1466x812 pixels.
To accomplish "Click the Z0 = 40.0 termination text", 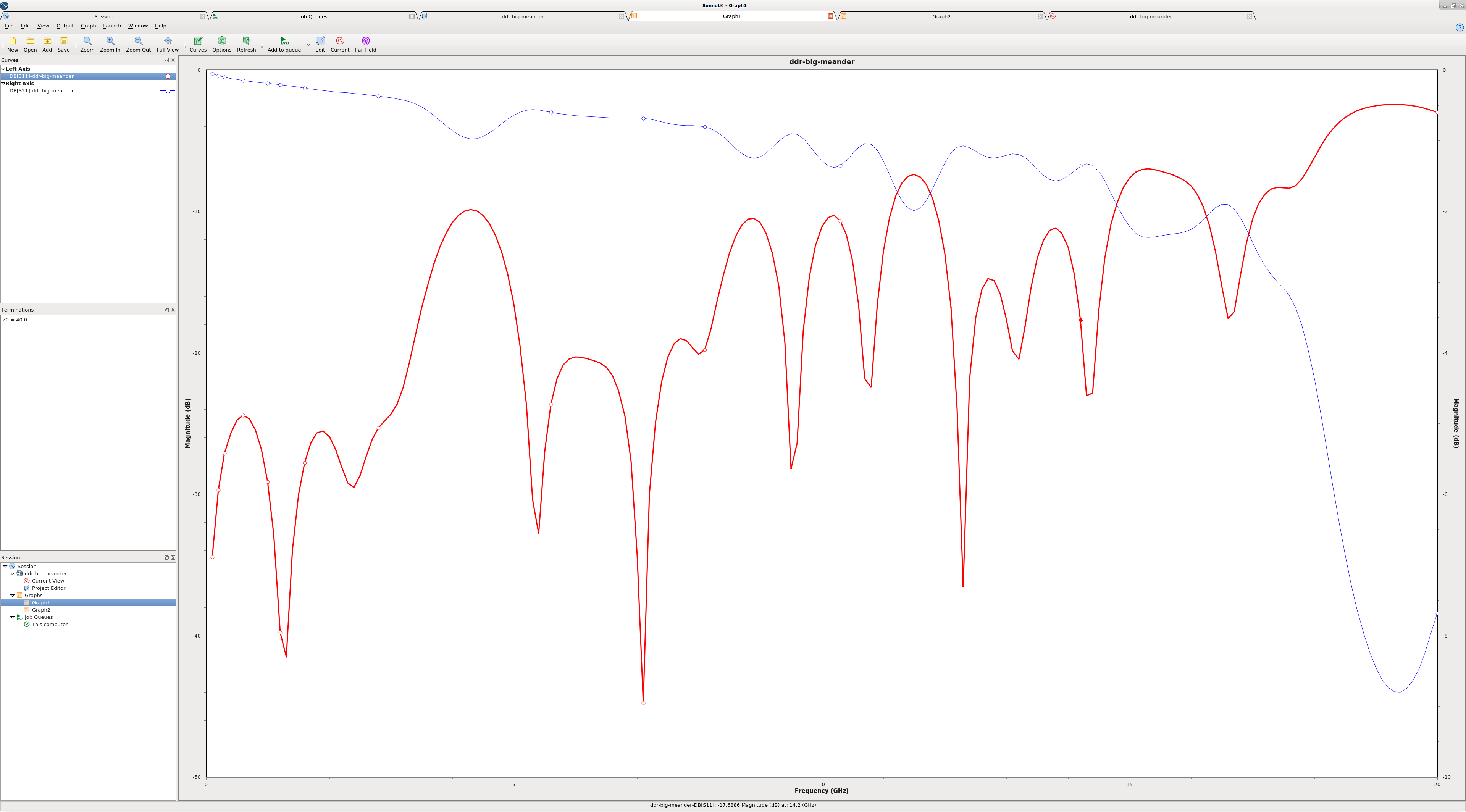I will 15,320.
